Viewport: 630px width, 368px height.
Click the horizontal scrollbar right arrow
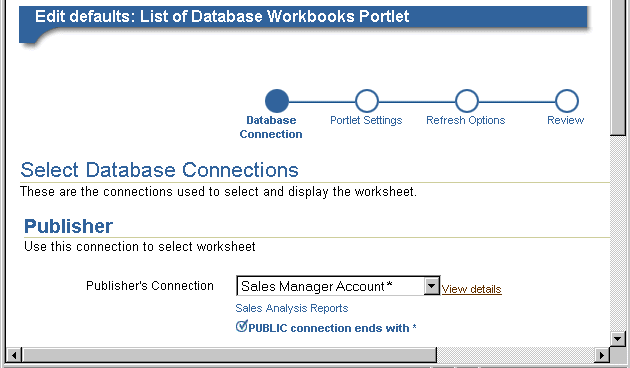pyautogui.click(x=602, y=355)
